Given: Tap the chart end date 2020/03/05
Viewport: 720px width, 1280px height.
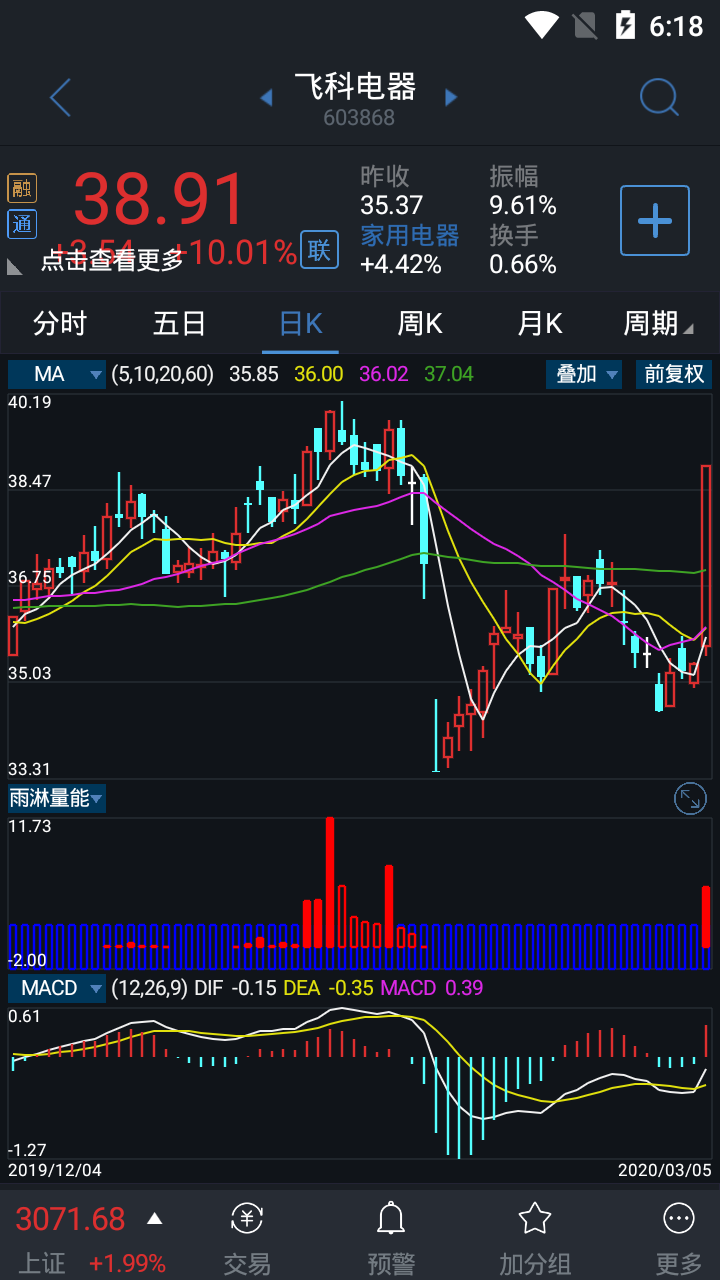Looking at the screenshot, I should 664,1169.
